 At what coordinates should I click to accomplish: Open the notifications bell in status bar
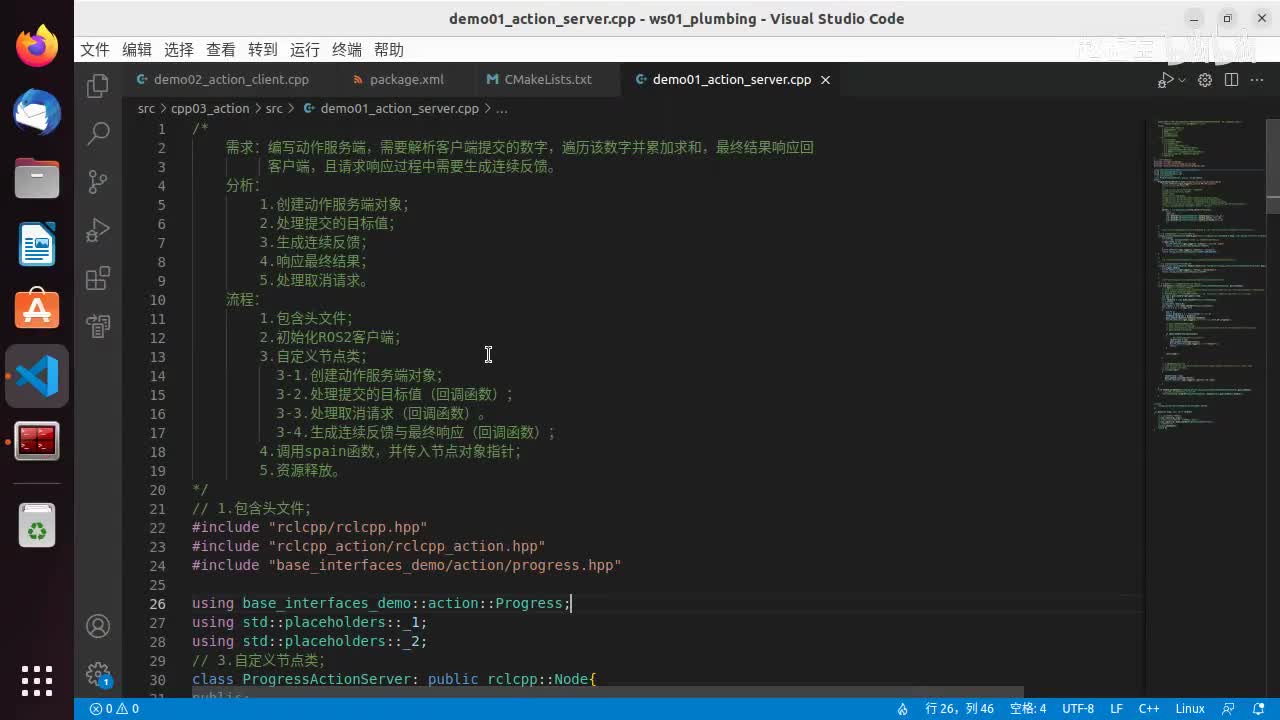click(x=1257, y=709)
